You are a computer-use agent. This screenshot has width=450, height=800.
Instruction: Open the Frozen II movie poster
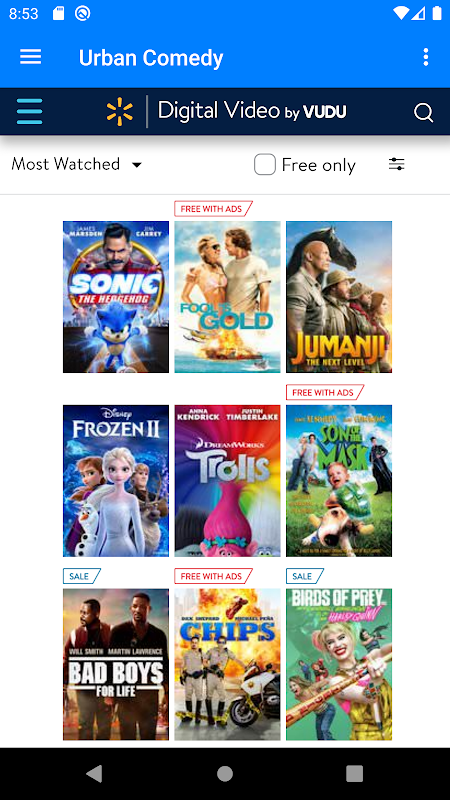pyautogui.click(x=116, y=481)
